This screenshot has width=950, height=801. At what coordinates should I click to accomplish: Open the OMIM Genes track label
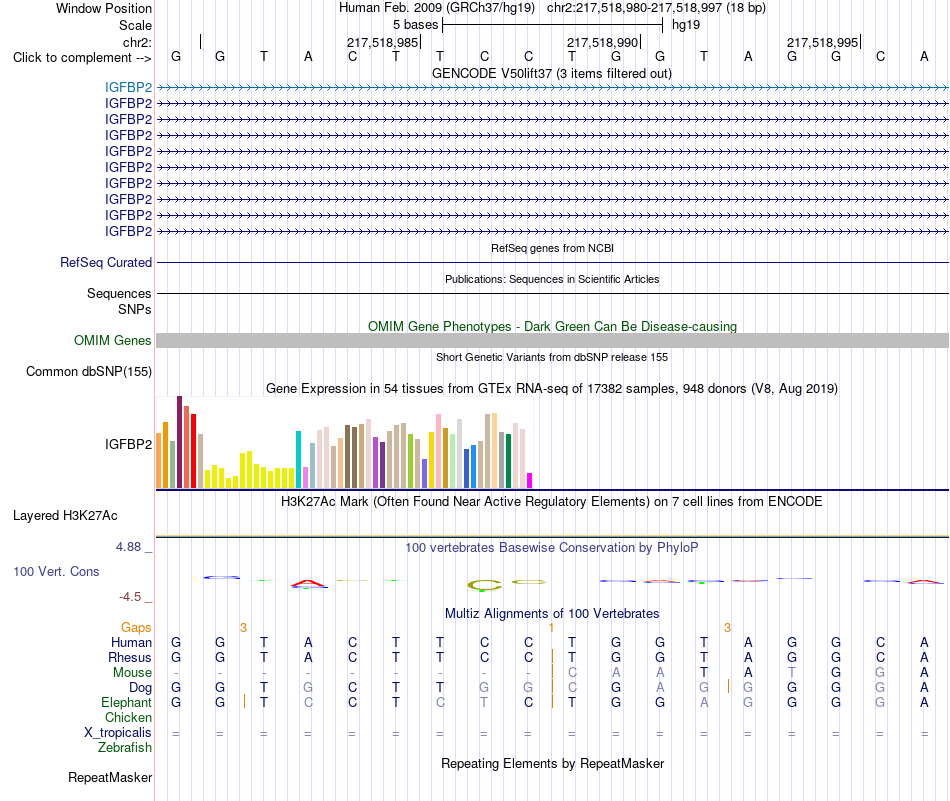pyautogui.click(x=113, y=341)
